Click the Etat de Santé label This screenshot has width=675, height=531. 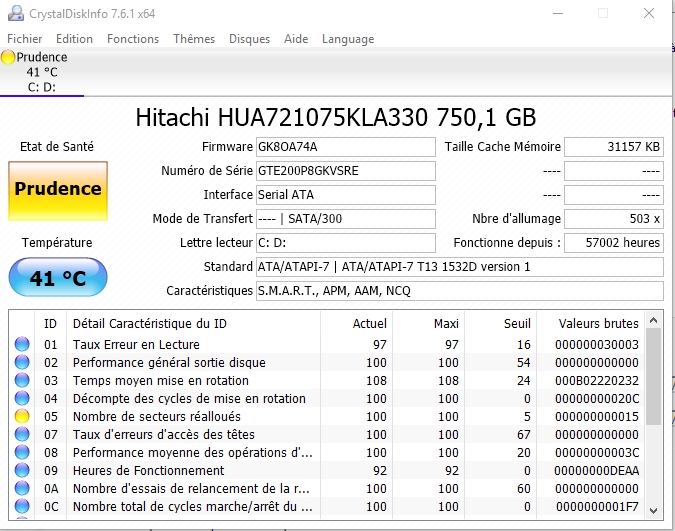57,146
